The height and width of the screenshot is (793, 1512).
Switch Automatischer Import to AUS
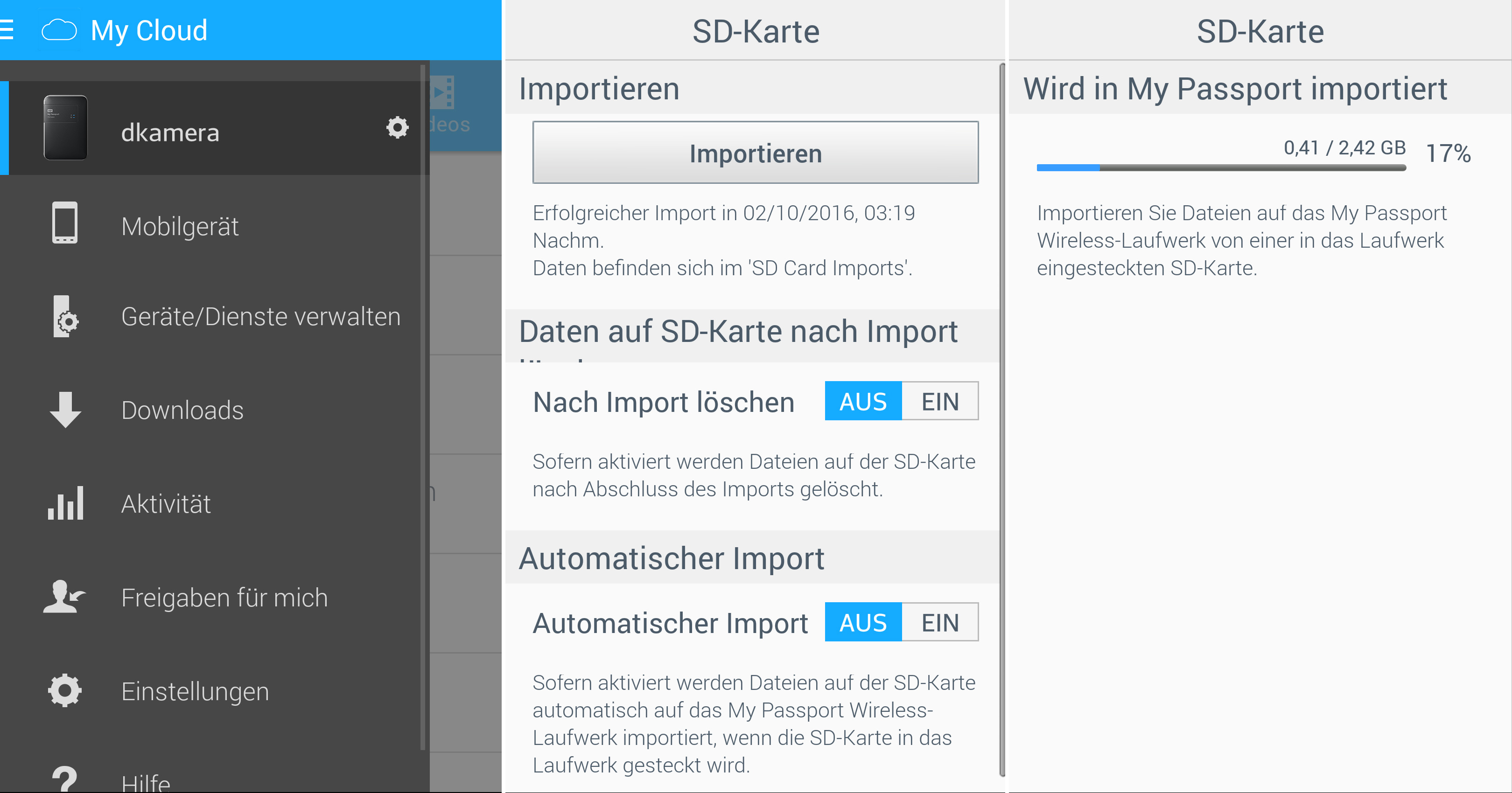point(863,622)
